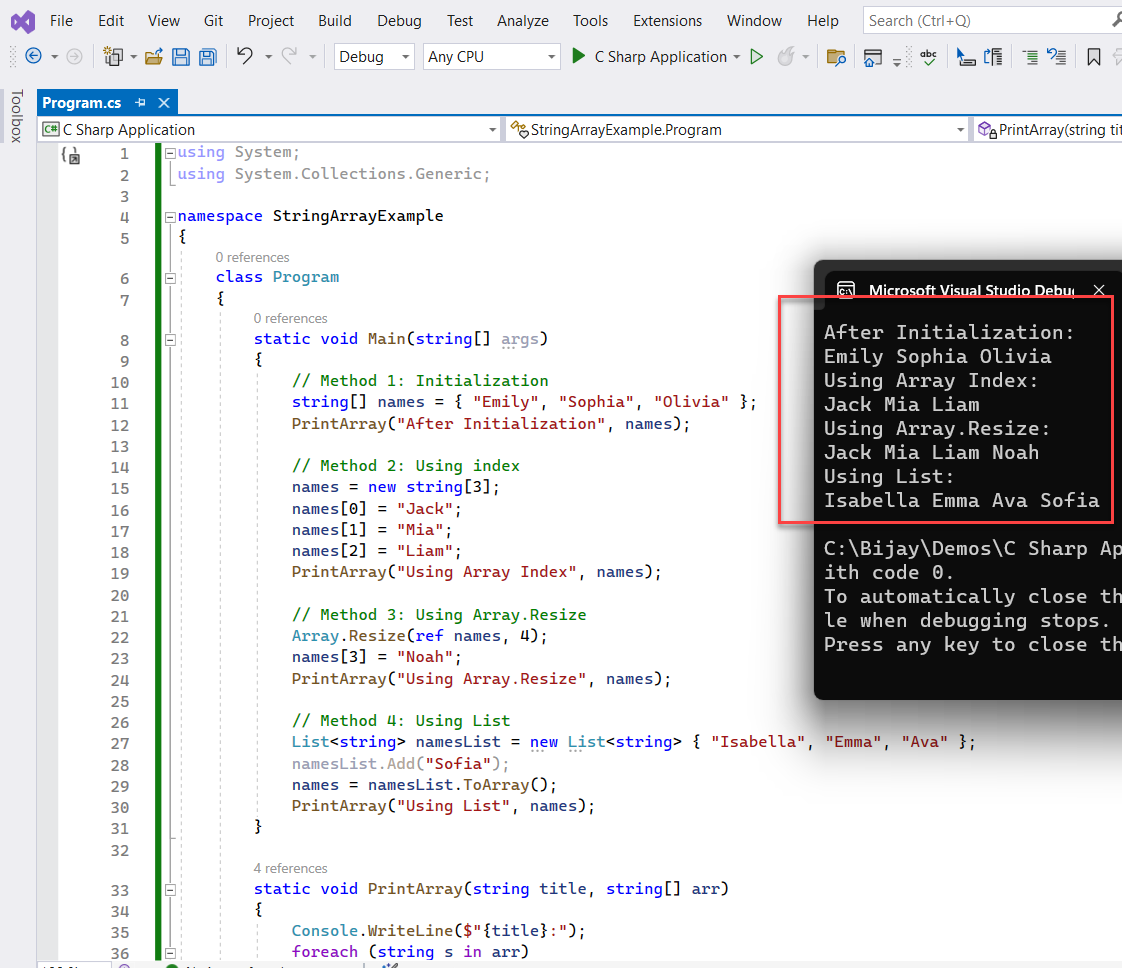Close the Microsoft Visual Studio Debug console
Image resolution: width=1122 pixels, height=968 pixels.
click(1099, 290)
